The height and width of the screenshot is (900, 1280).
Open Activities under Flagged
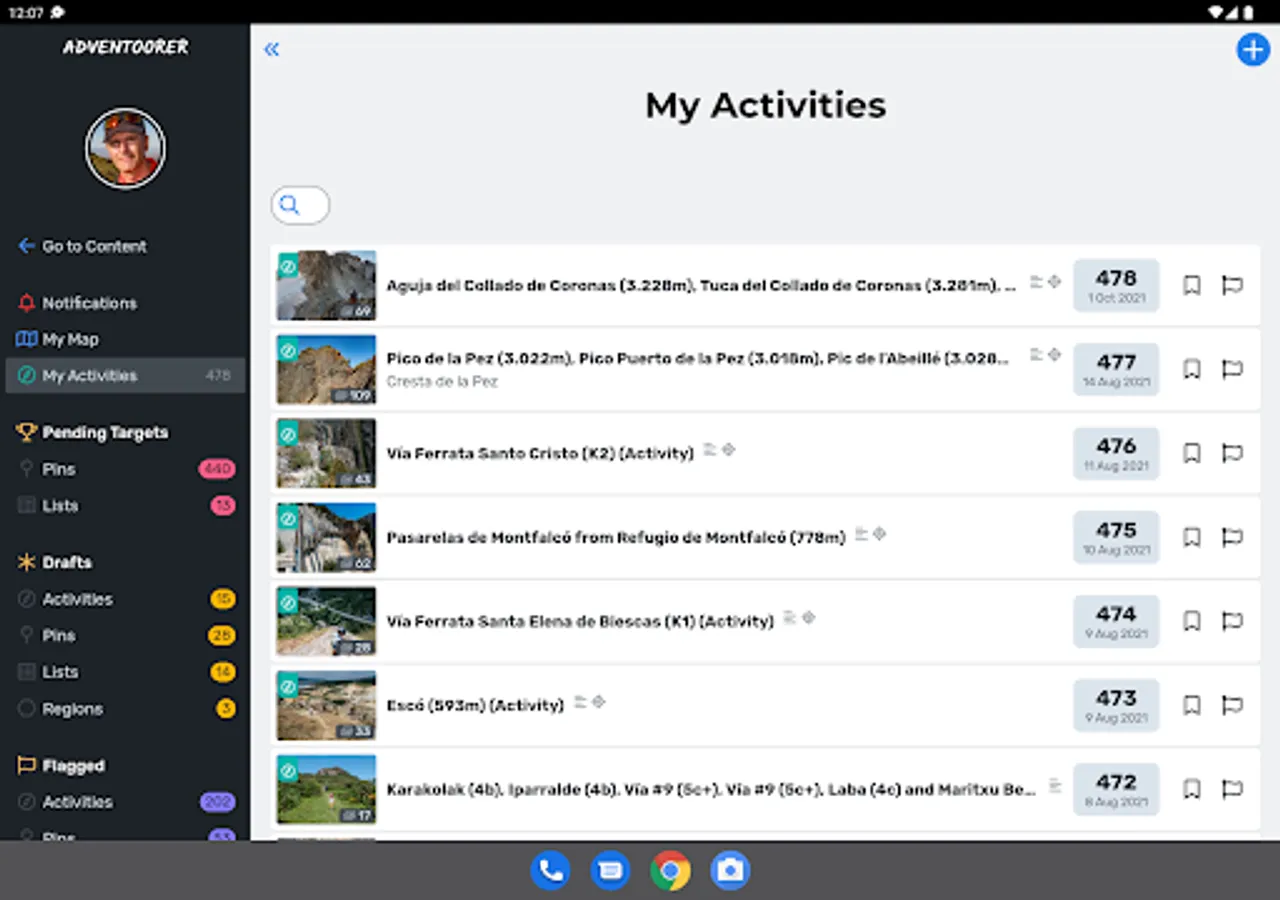tap(125, 802)
